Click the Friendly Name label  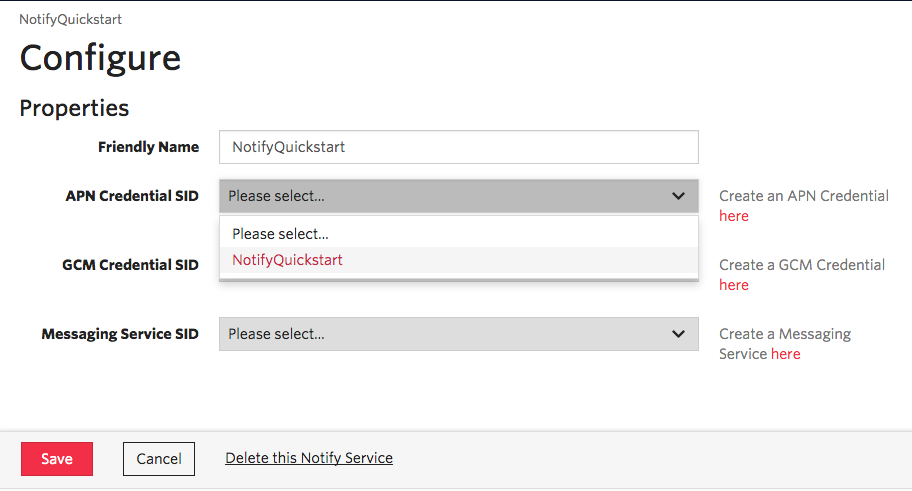148,147
